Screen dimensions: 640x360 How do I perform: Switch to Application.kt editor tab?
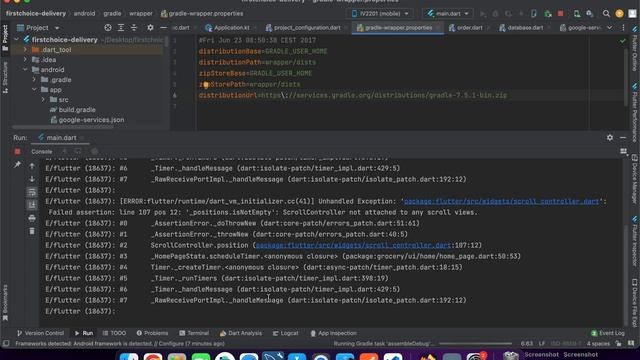coord(228,28)
